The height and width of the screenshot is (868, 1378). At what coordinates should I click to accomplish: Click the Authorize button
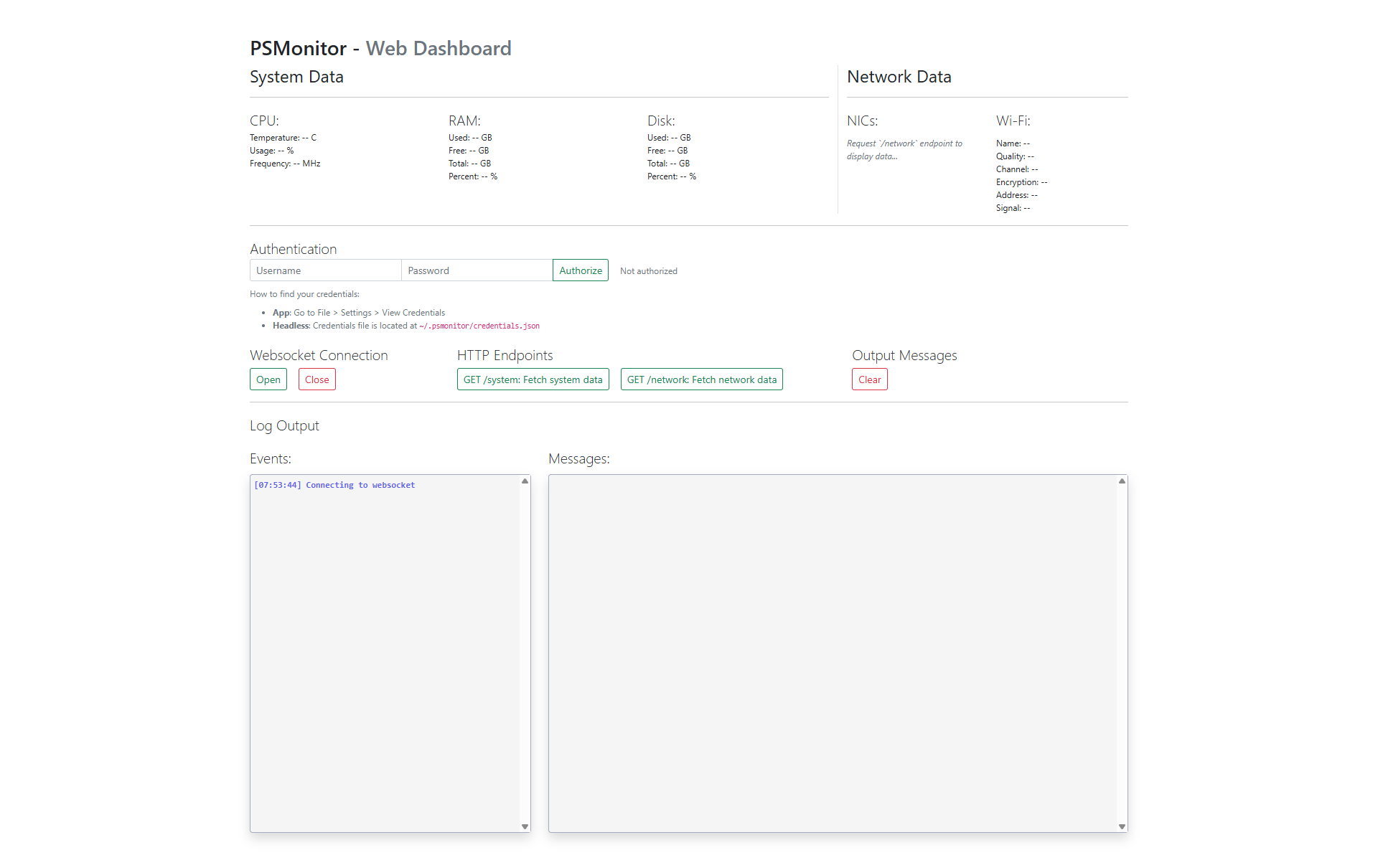click(x=580, y=270)
